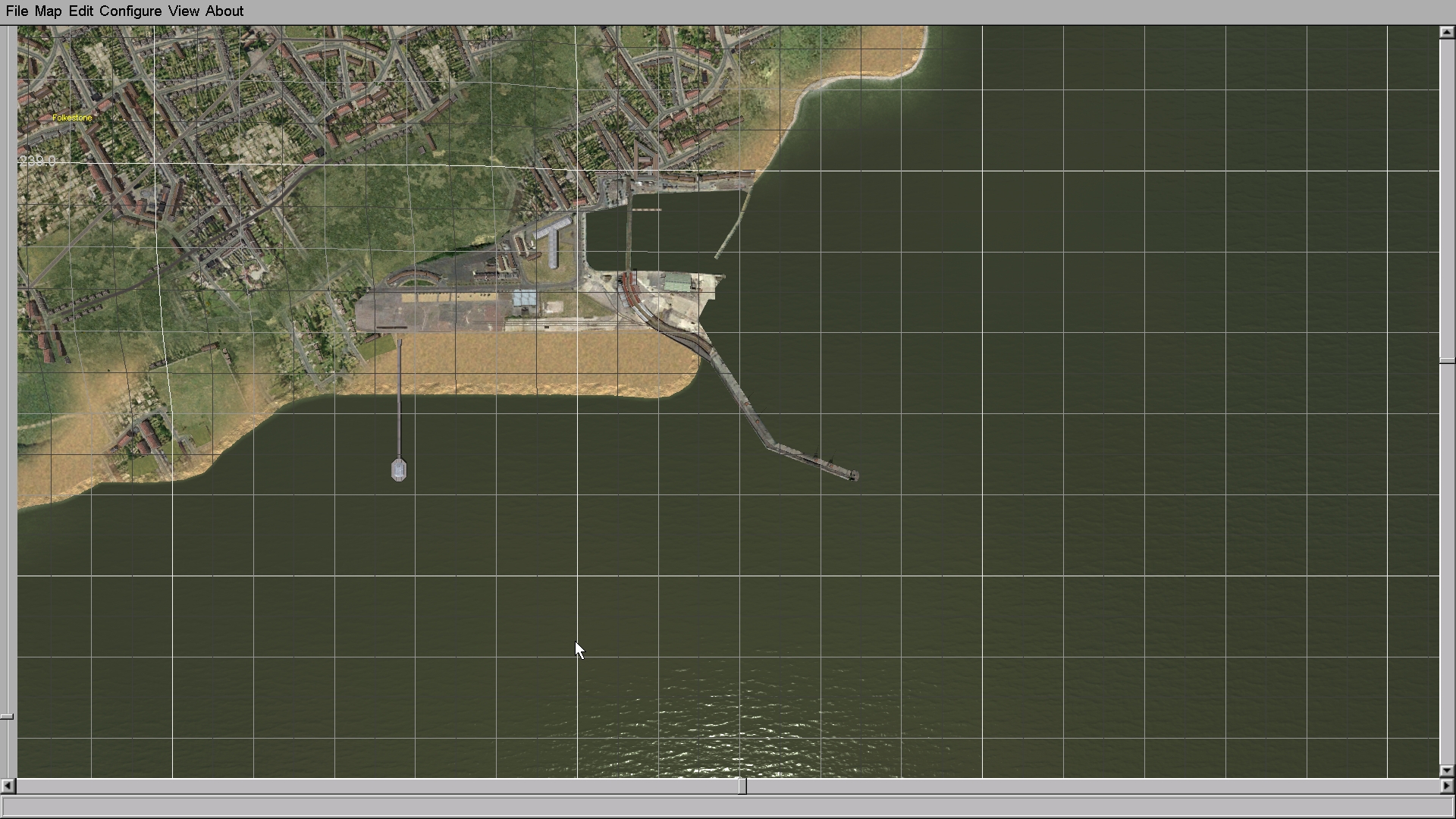Click the green-roofed harbour warehouse building
1456x819 pixels.
(x=677, y=284)
